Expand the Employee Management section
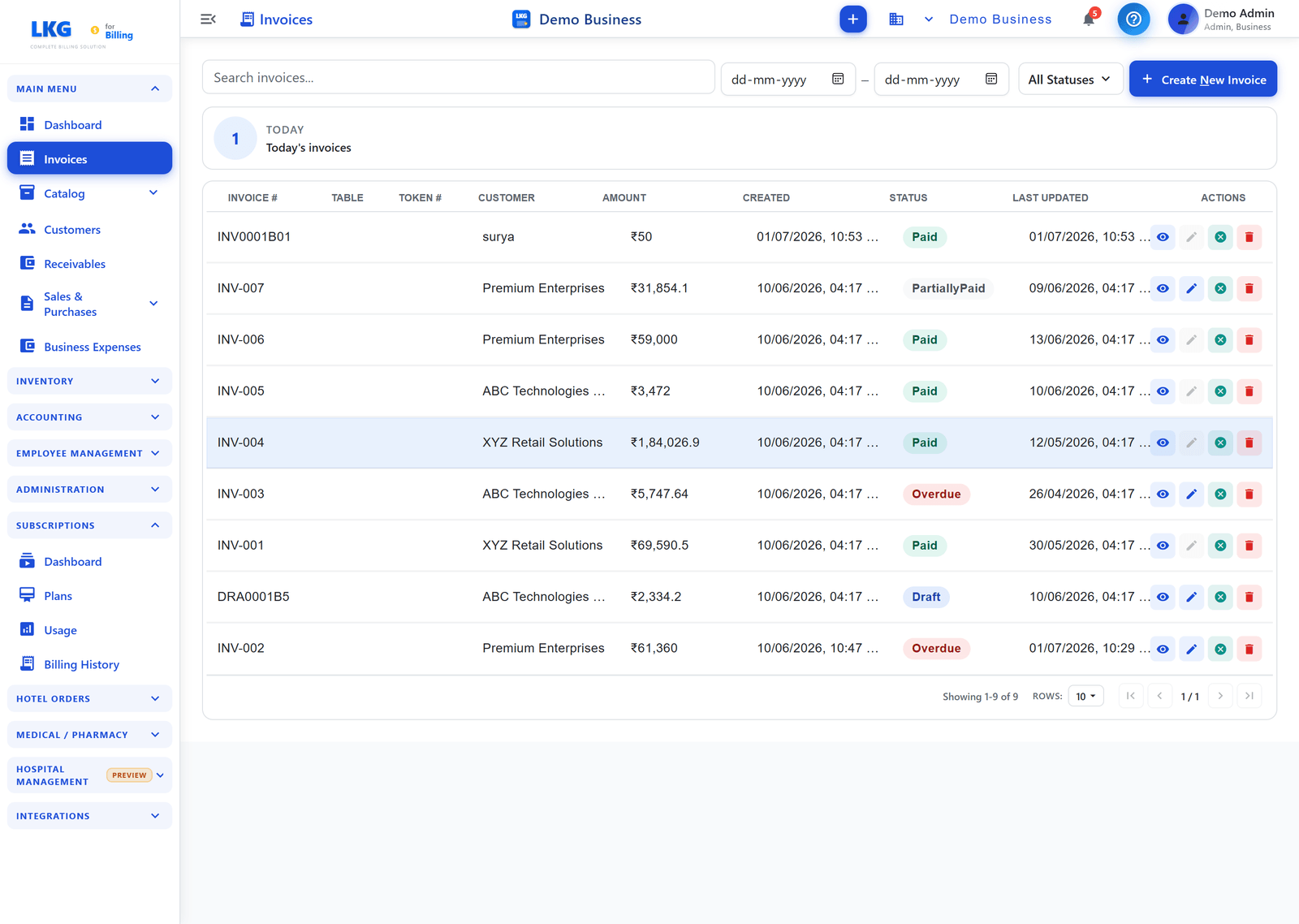 (89, 453)
